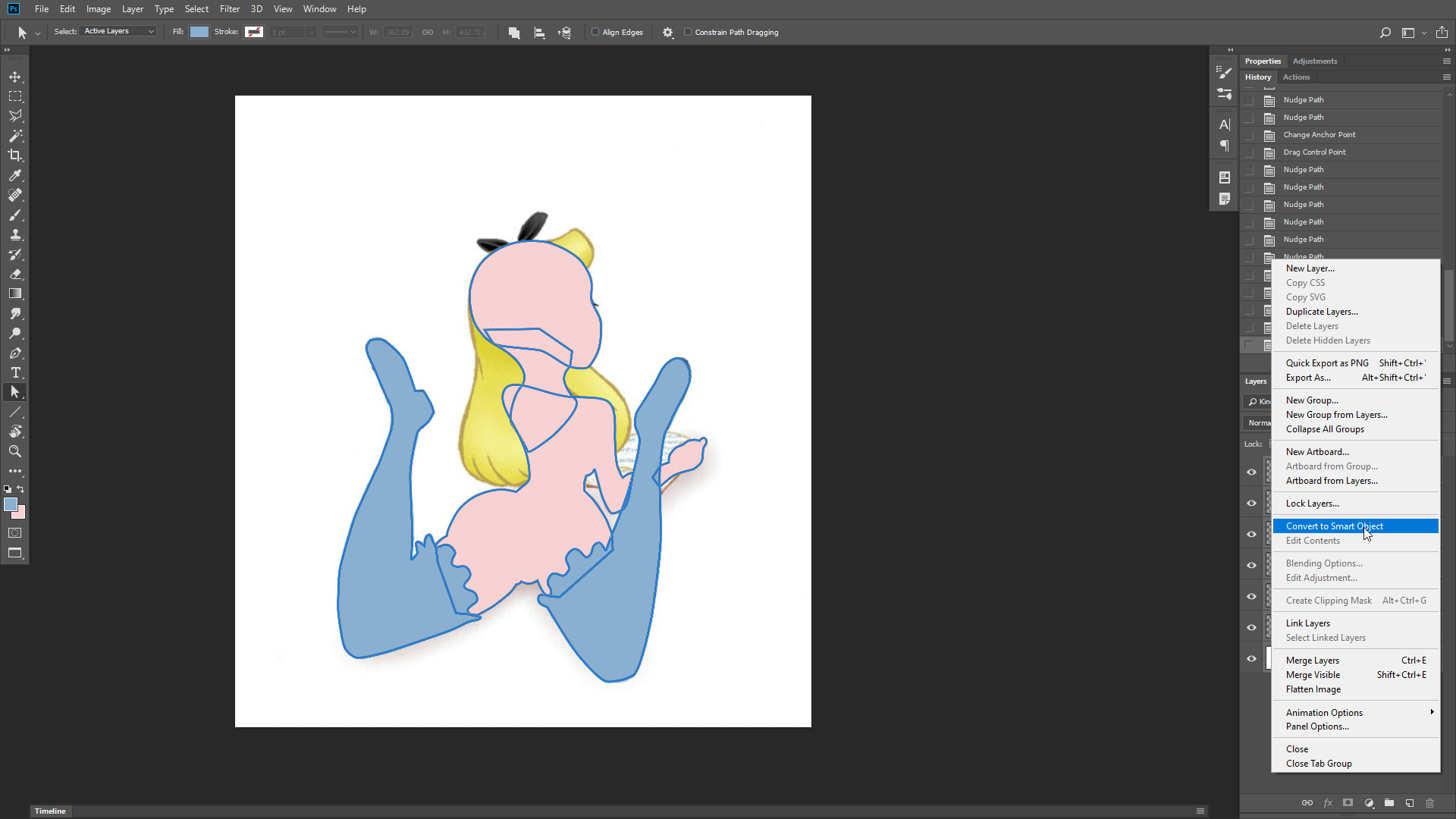
Task: Check Constrain Path Dragging
Action: [687, 32]
